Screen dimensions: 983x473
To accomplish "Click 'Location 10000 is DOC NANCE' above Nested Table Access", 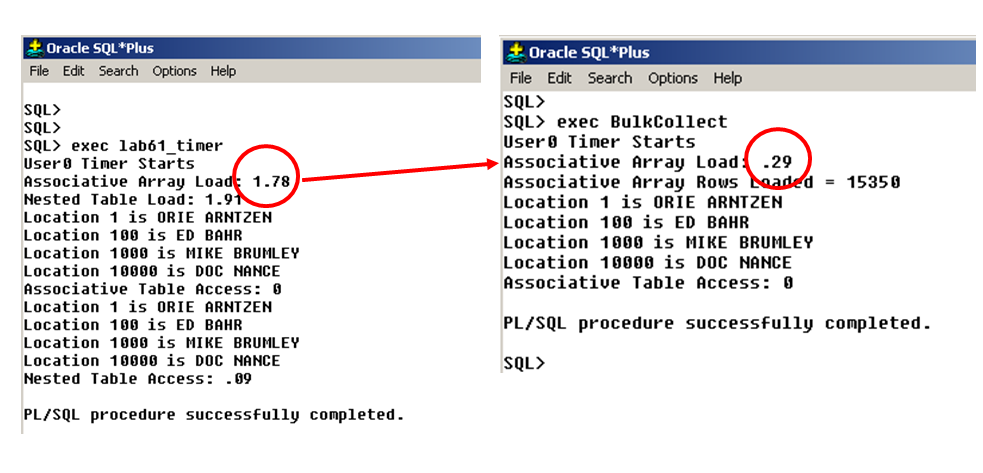I will coord(152,361).
